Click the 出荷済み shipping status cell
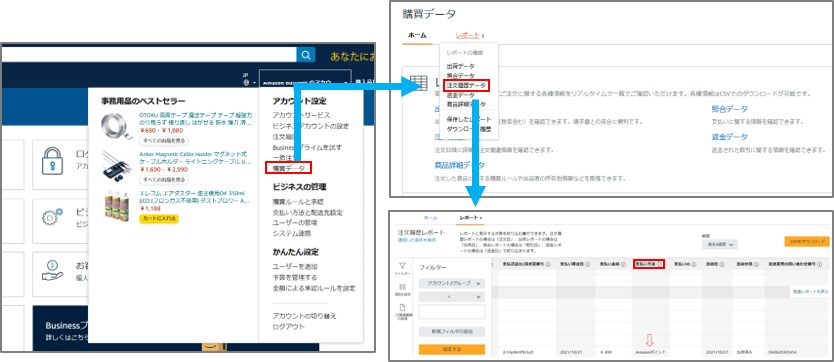 pyautogui.click(x=746, y=353)
